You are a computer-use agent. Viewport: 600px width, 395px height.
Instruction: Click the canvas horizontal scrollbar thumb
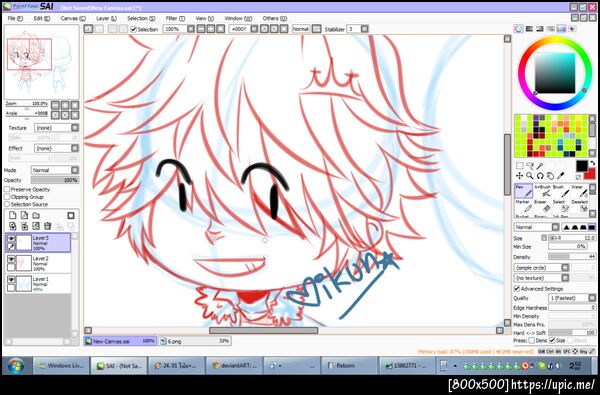click(x=264, y=330)
